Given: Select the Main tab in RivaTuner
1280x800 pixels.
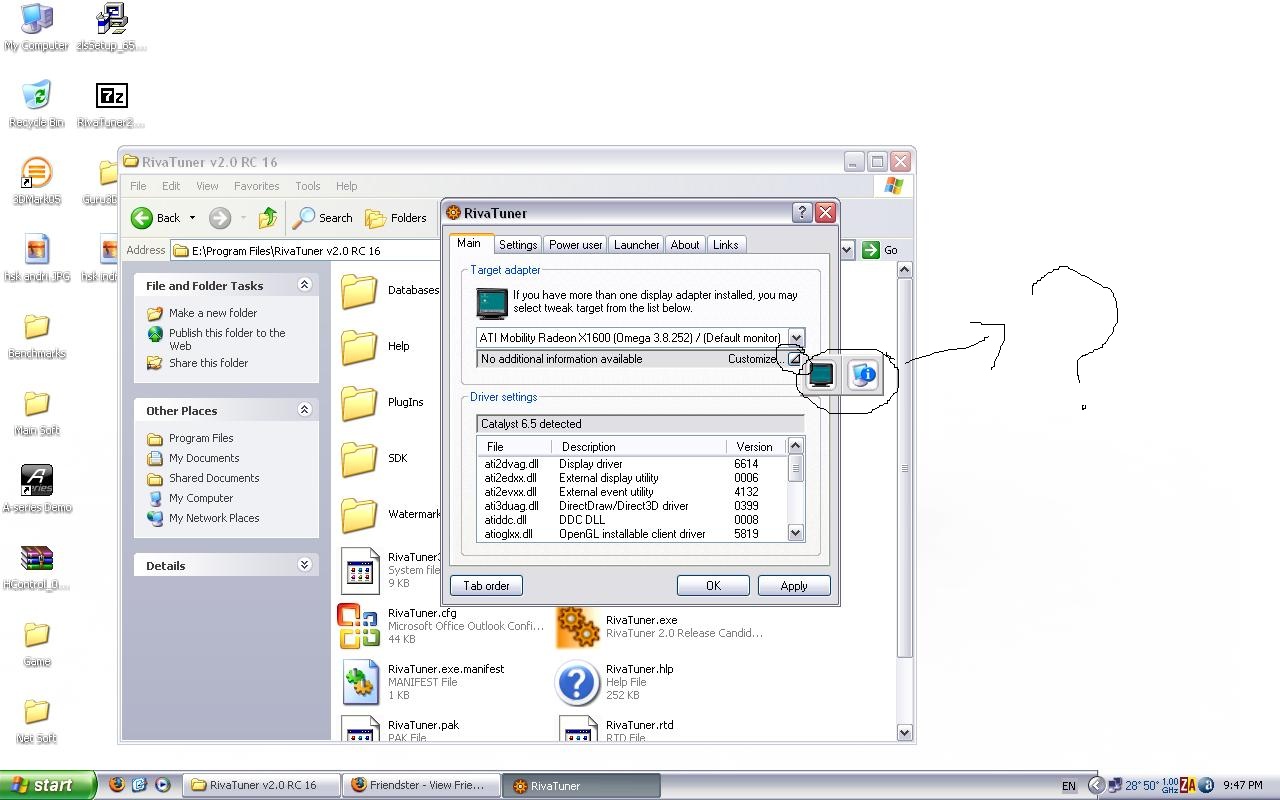Looking at the screenshot, I should pos(469,243).
